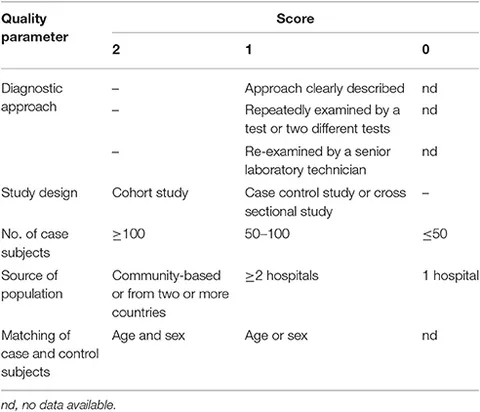Screen dimensions: 480x412
Task: Select the ≤50 cell
Action: point(435,234)
